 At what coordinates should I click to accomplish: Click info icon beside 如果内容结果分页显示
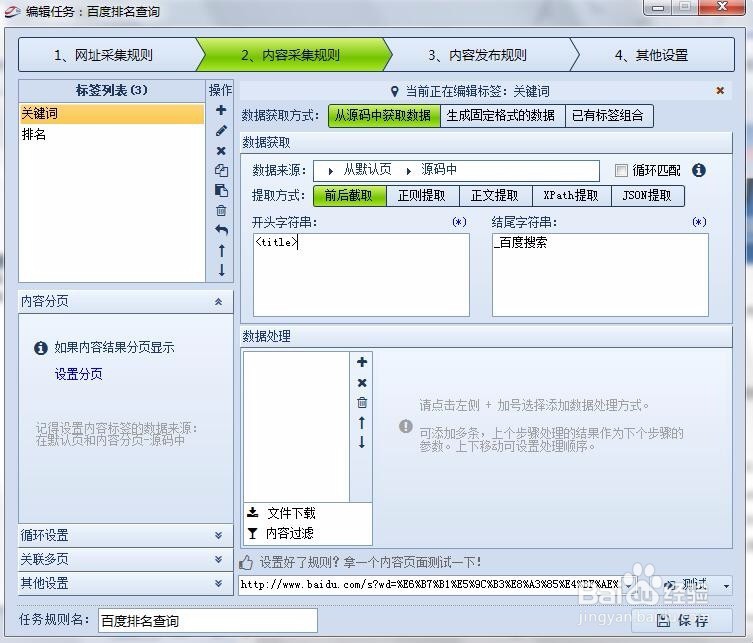(x=41, y=348)
